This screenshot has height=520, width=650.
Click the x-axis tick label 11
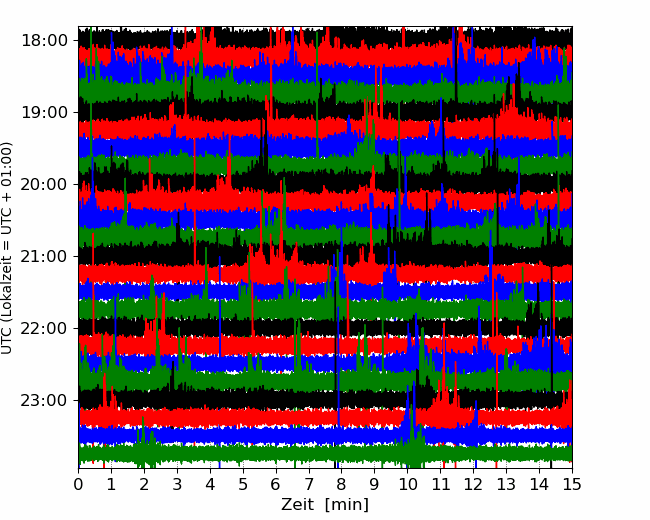click(440, 484)
